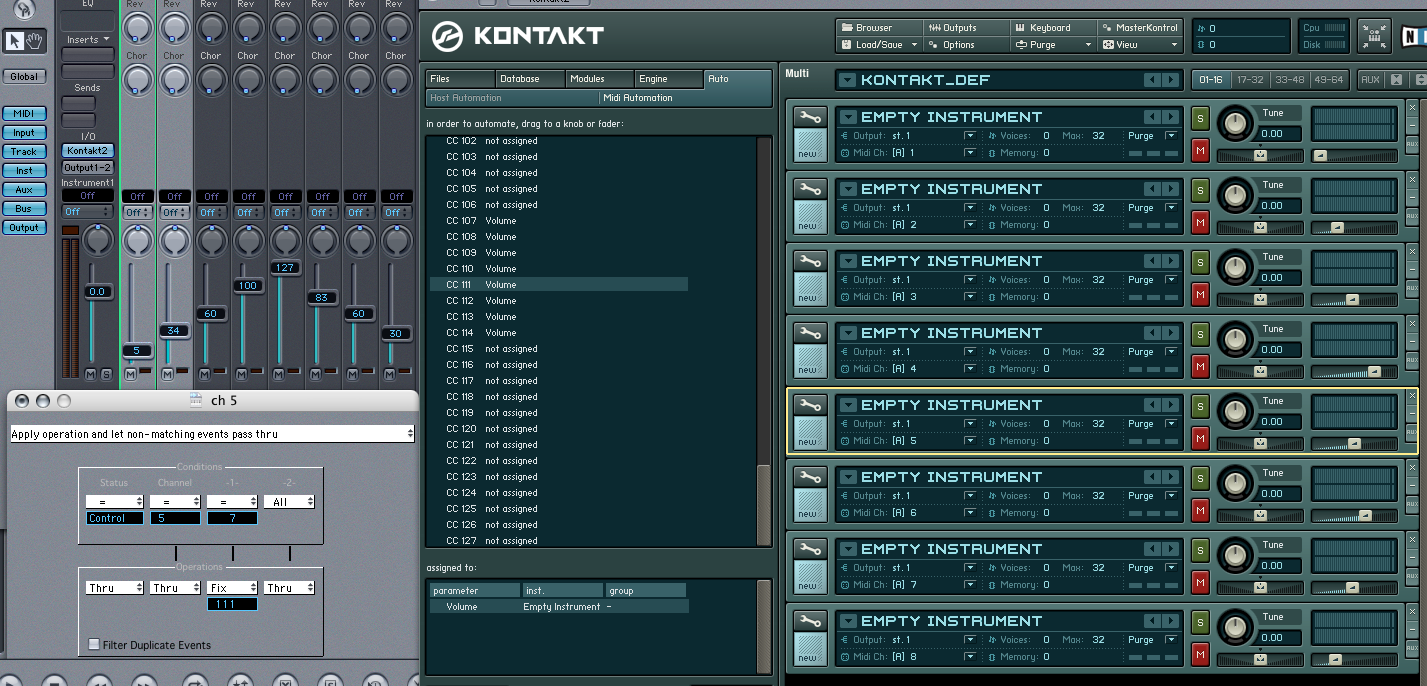This screenshot has height=686, width=1427.
Task: Expand the Midi Ch dropdown for channel 5 instrument
Action: coord(969,440)
